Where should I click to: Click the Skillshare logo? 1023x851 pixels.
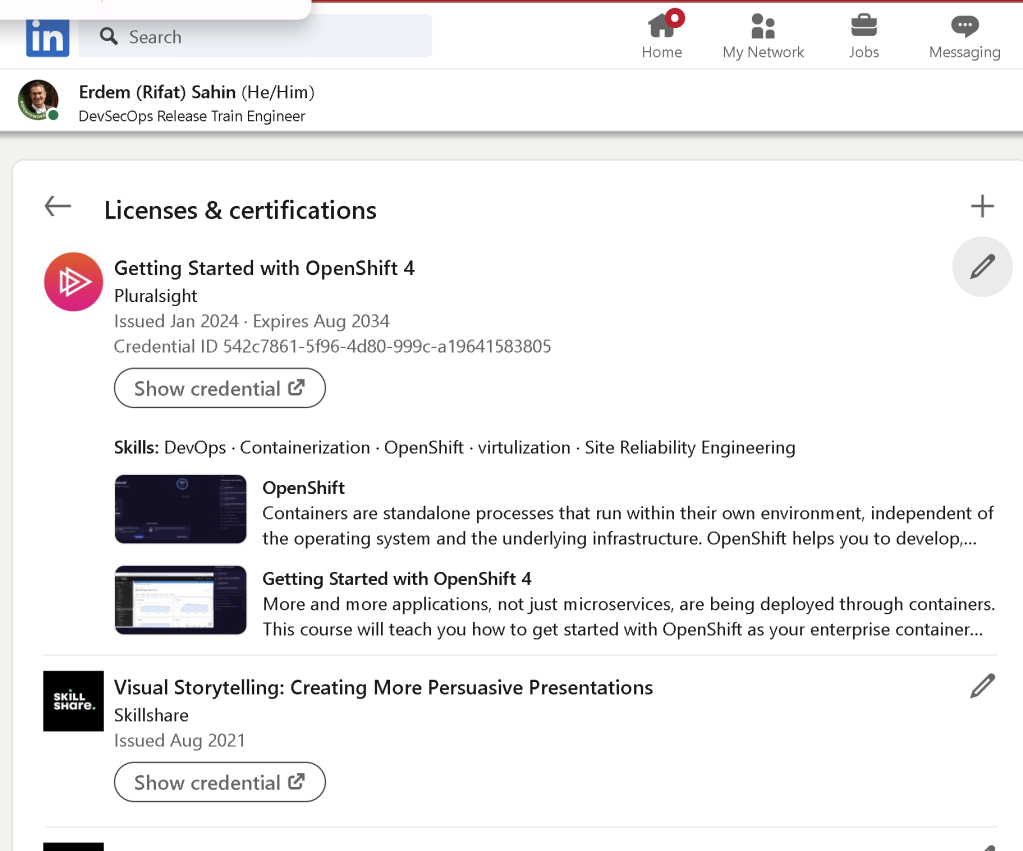[73, 701]
